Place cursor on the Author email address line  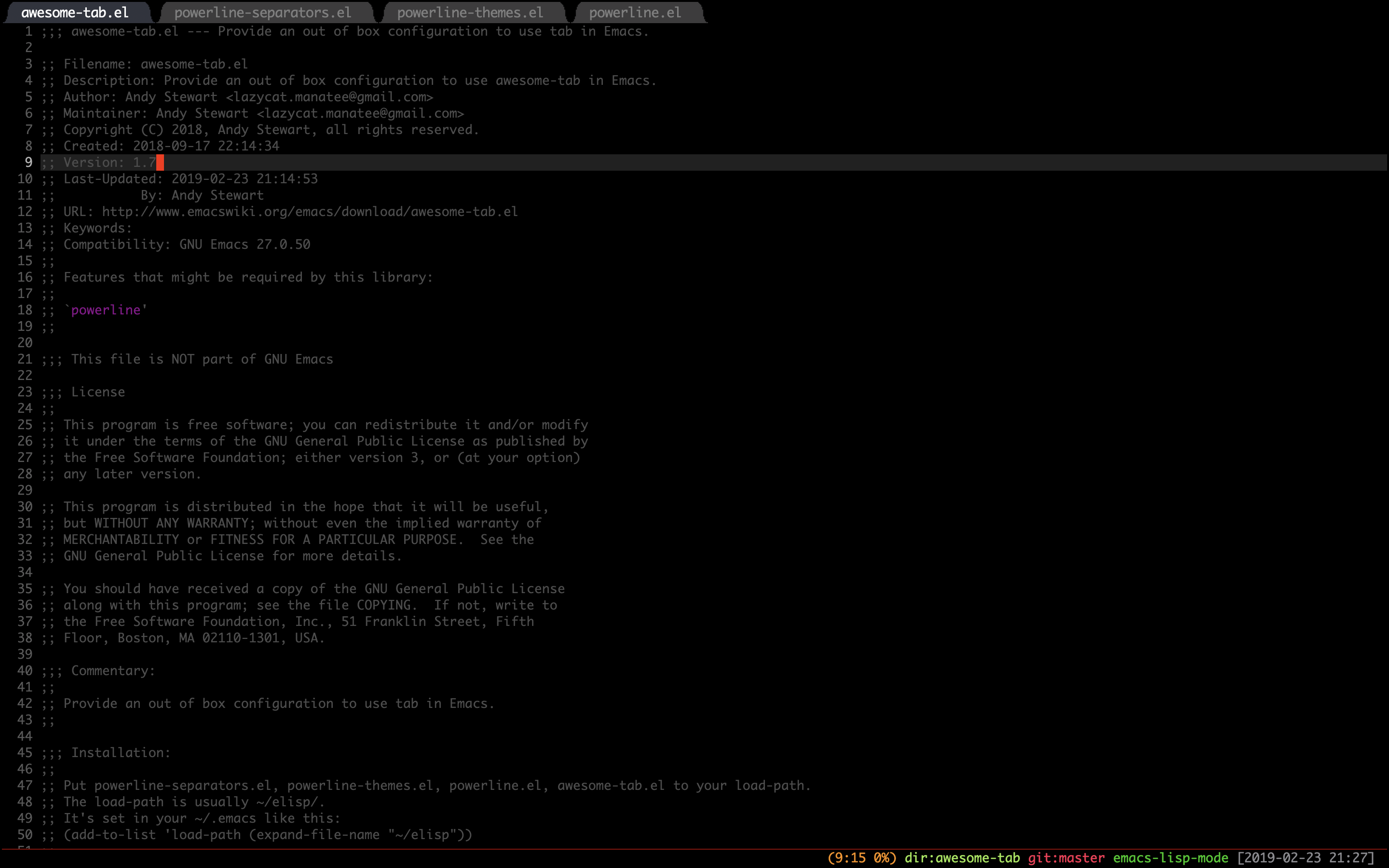(329, 97)
